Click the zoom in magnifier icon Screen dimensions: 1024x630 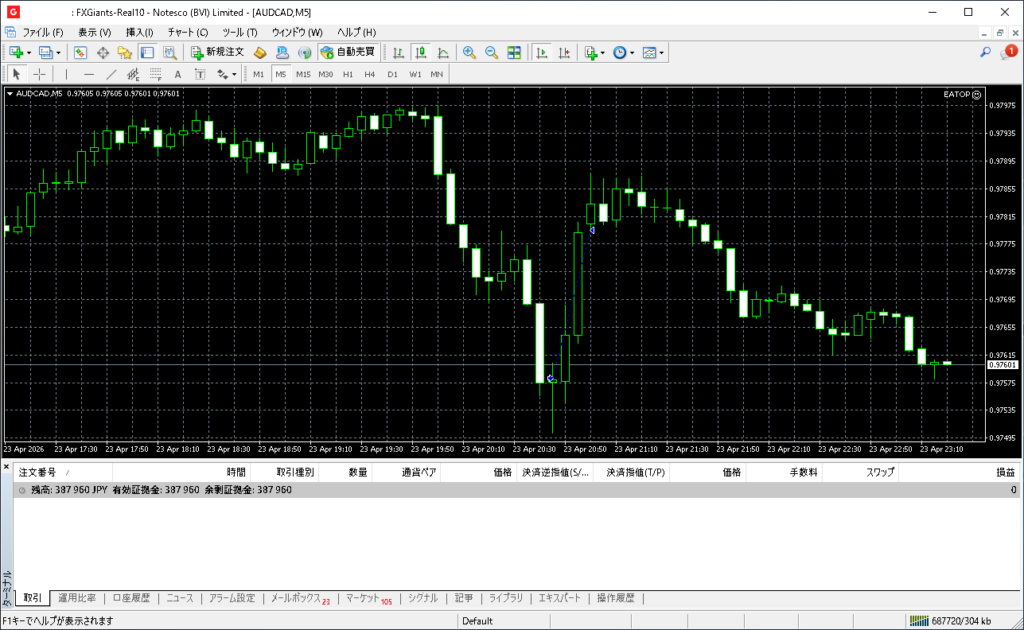468,52
